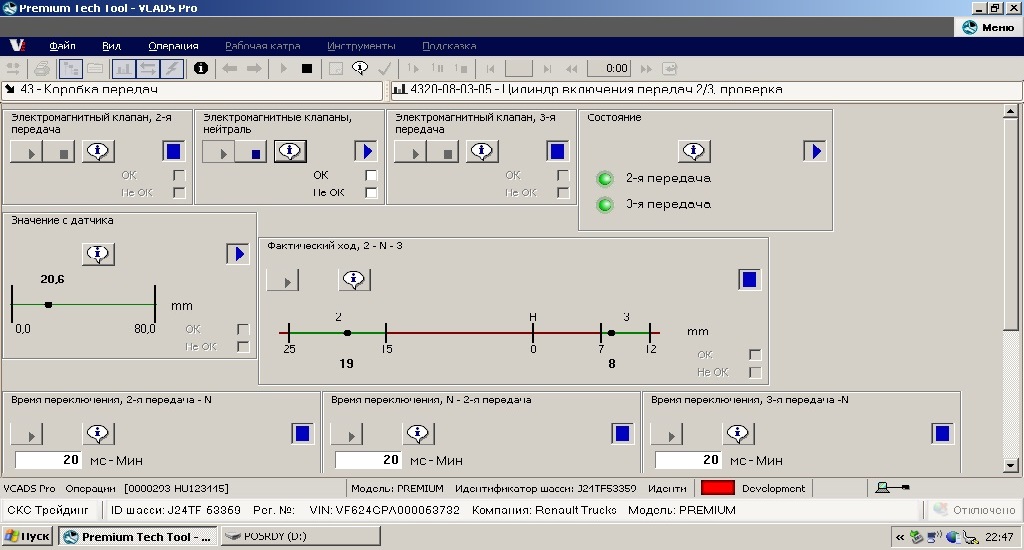The image size is (1024, 550).
Task: Open the Рабочая карта menu
Action: point(263,46)
